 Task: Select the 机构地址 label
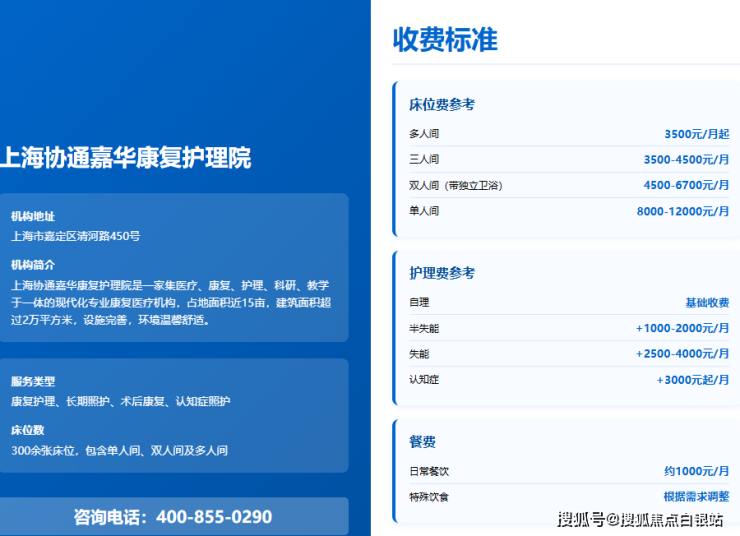(33, 217)
